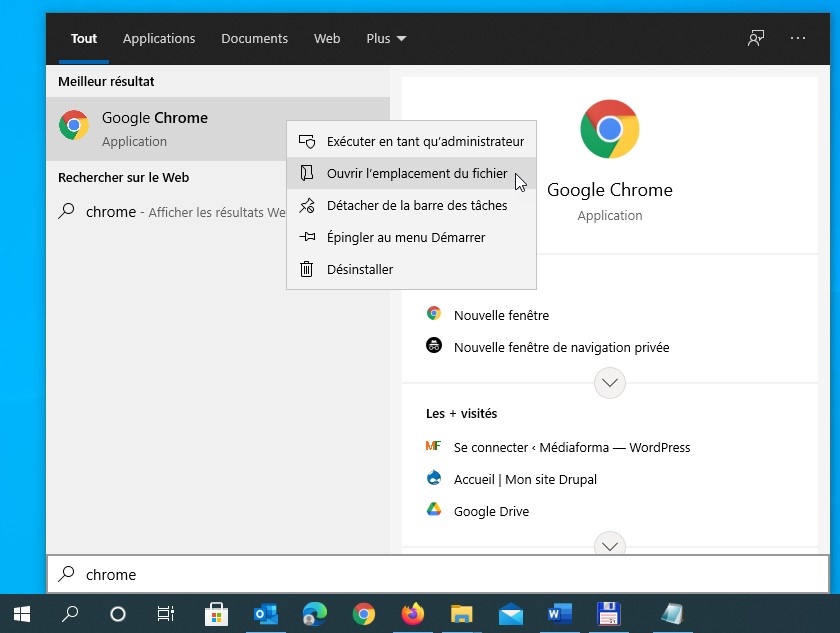Viewport: 840px width, 633px height.
Task: Open Nouvelle fenêtre de navigation privée
Action: 561,347
